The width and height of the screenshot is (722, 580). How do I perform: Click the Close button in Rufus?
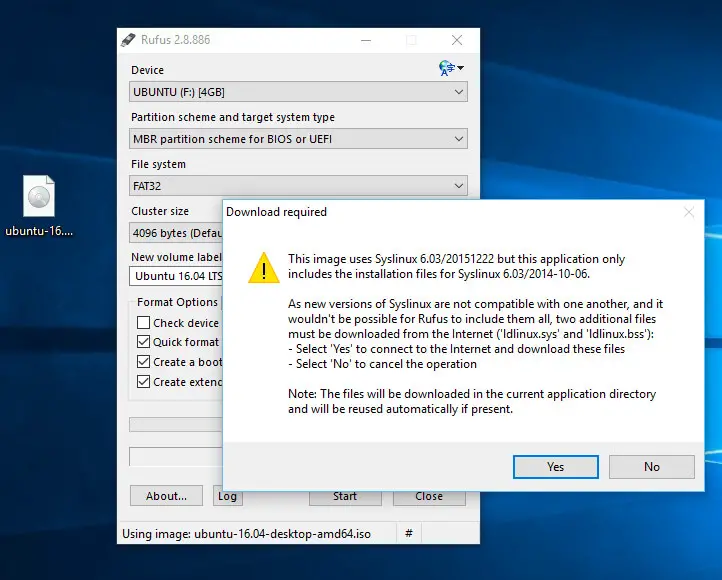(x=429, y=497)
